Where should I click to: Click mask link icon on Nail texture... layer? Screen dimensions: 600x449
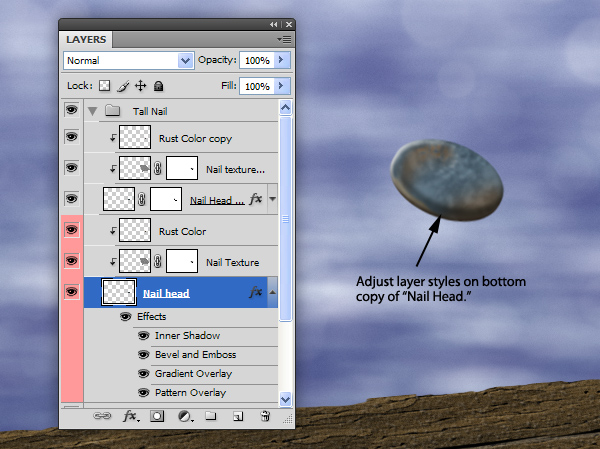pyautogui.click(x=158, y=168)
